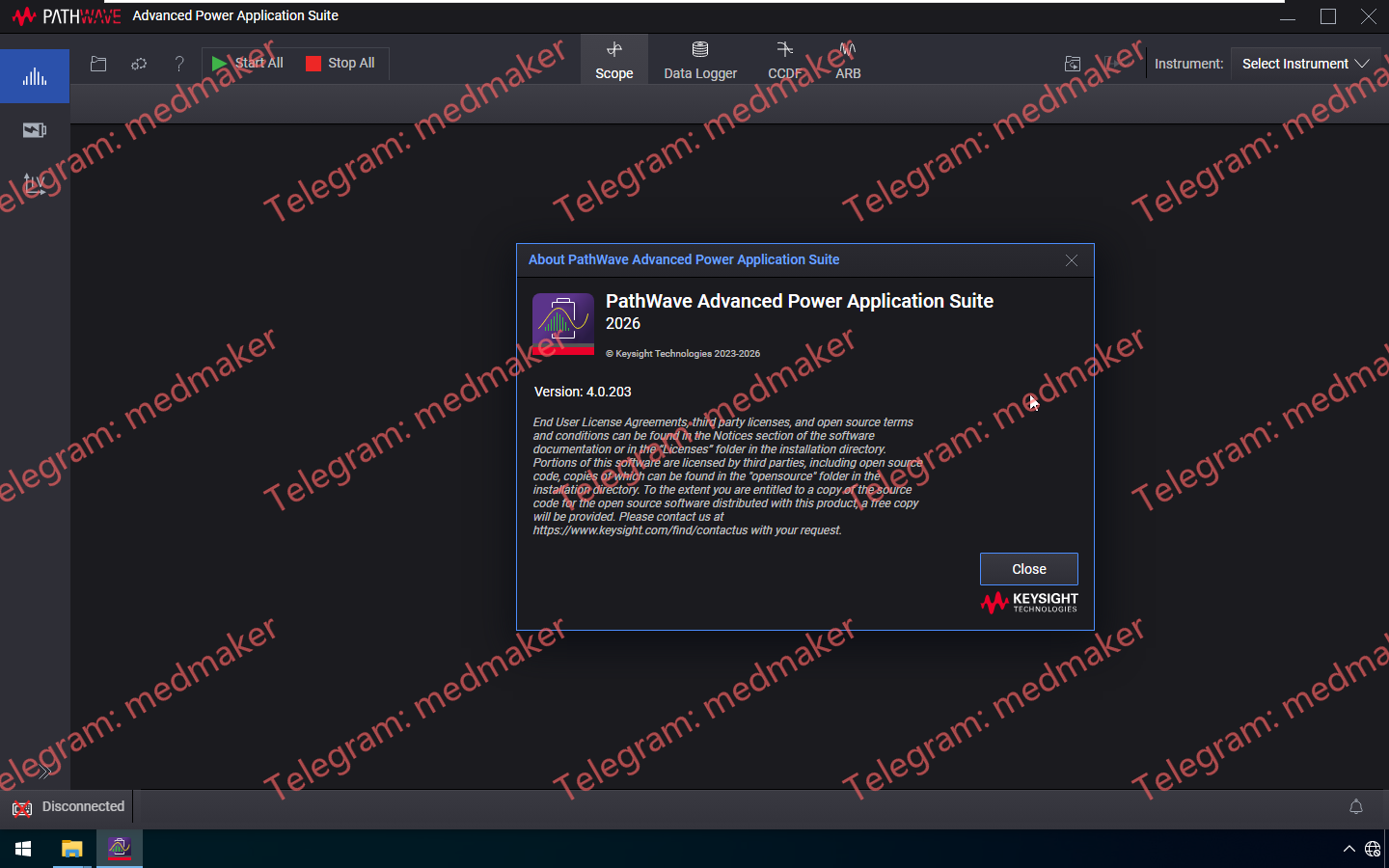This screenshot has width=1389, height=868.
Task: Click the Version: 4.0.203 text
Action: pos(583,392)
